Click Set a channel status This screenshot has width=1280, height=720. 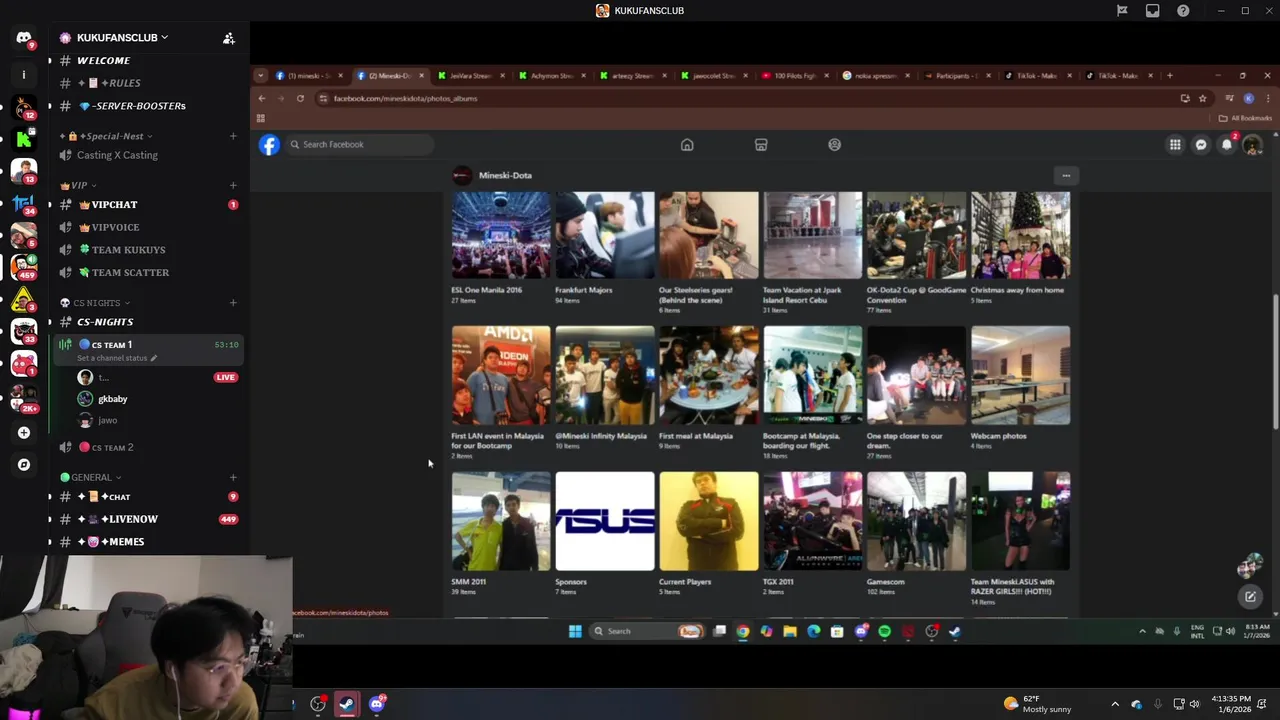117,358
